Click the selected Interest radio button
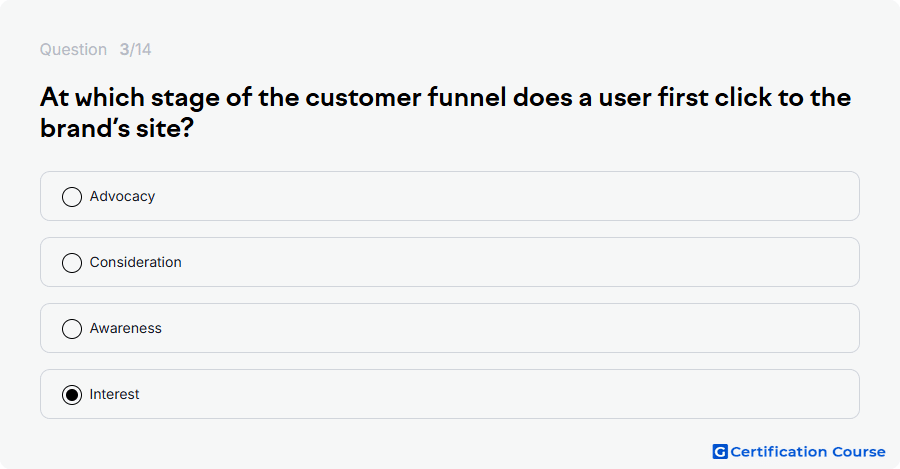 pos(72,395)
